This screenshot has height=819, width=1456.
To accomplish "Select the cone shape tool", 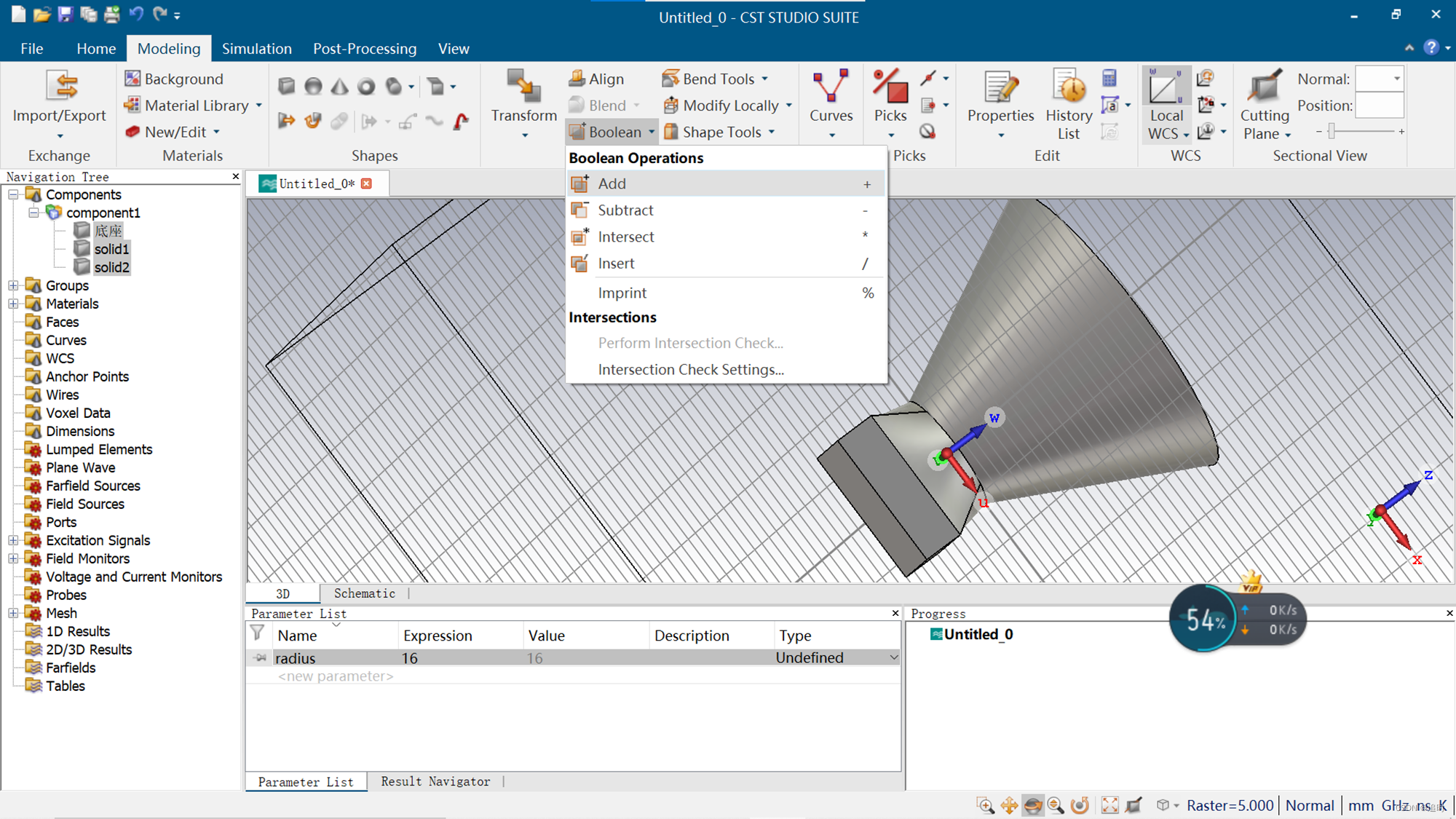I will coord(339,87).
